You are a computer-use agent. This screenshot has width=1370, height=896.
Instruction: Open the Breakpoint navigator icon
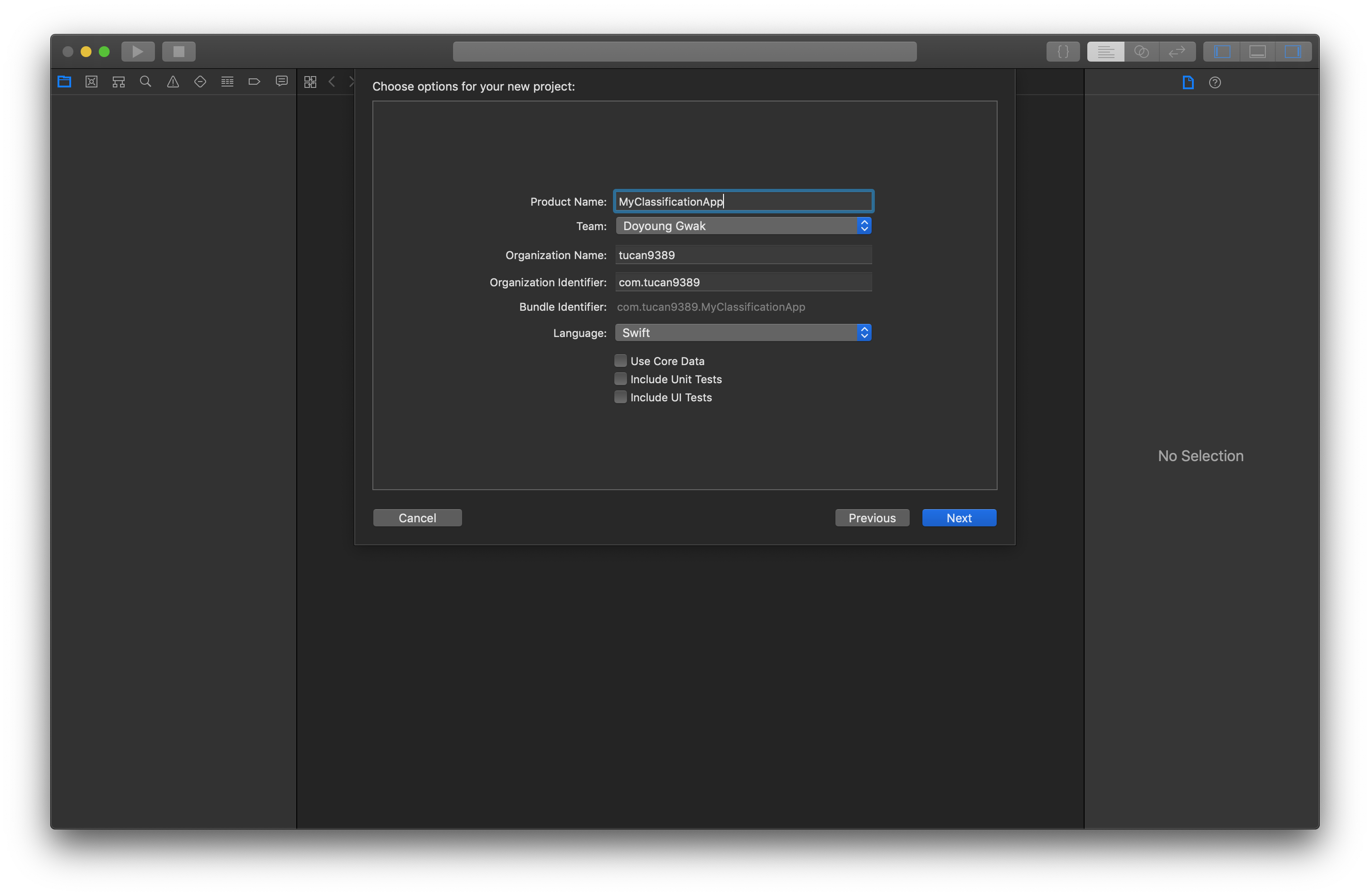[x=254, y=82]
